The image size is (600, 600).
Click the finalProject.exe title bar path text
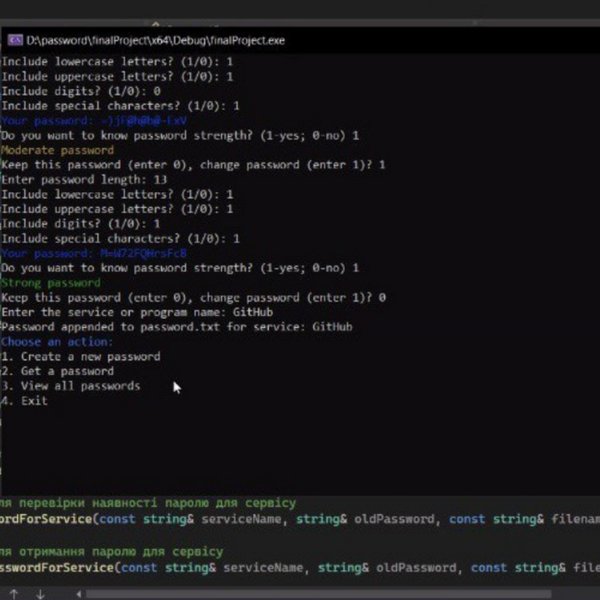[x=155, y=40]
